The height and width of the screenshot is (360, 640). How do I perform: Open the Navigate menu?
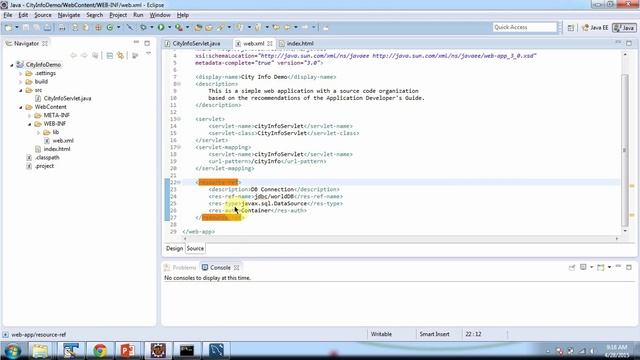point(69,15)
